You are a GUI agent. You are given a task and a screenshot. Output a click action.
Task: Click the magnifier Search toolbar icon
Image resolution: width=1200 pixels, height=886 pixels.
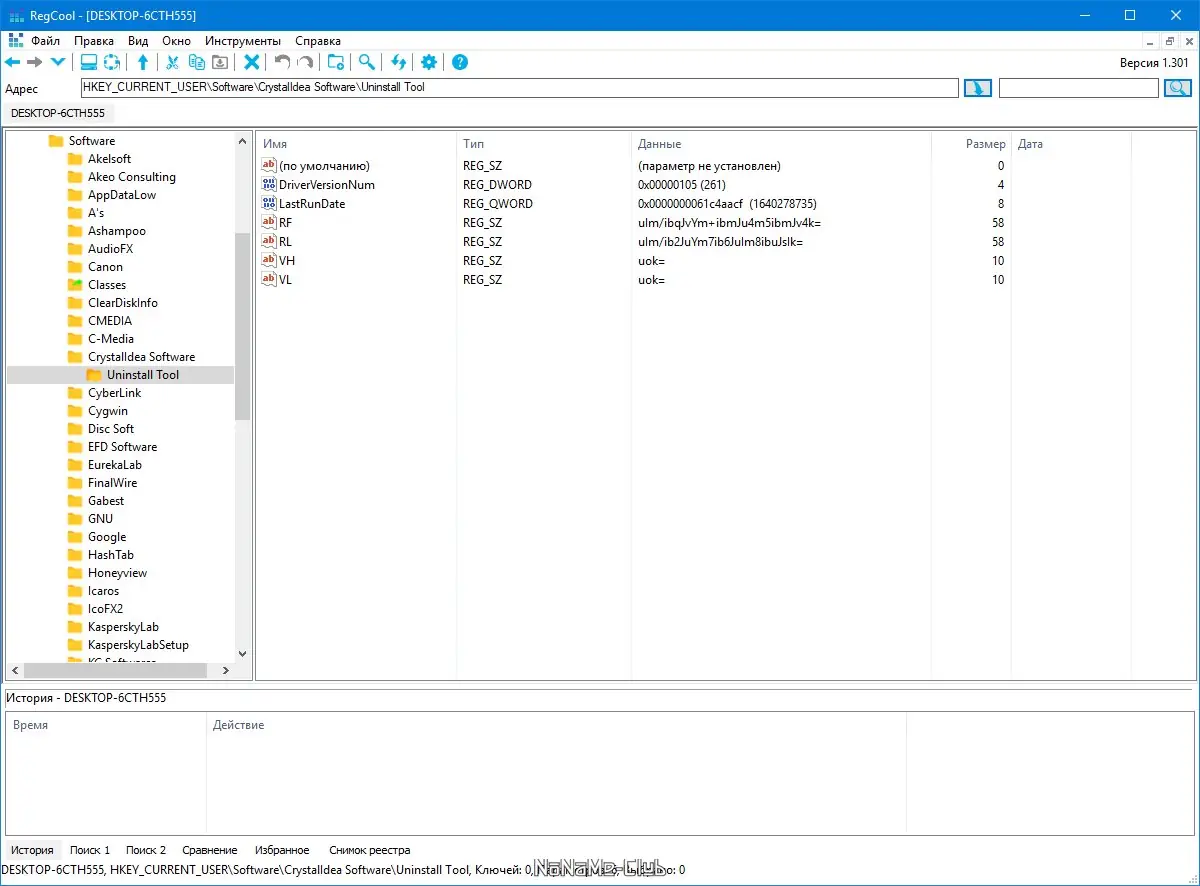pos(367,62)
